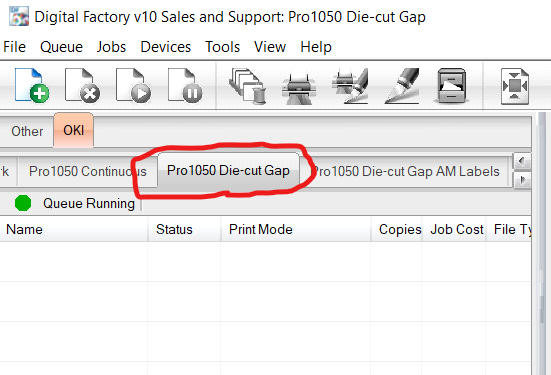Image resolution: width=551 pixels, height=375 pixels.
Task: Click the stacked pages with spool icon
Action: pos(247,86)
